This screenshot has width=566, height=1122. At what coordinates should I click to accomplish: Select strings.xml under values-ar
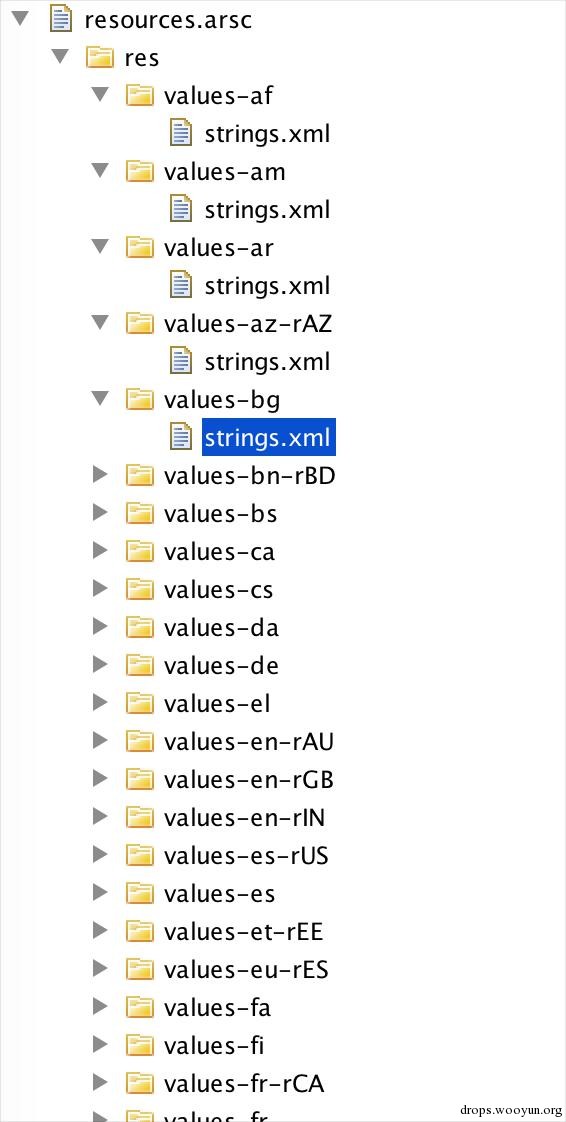[267, 286]
